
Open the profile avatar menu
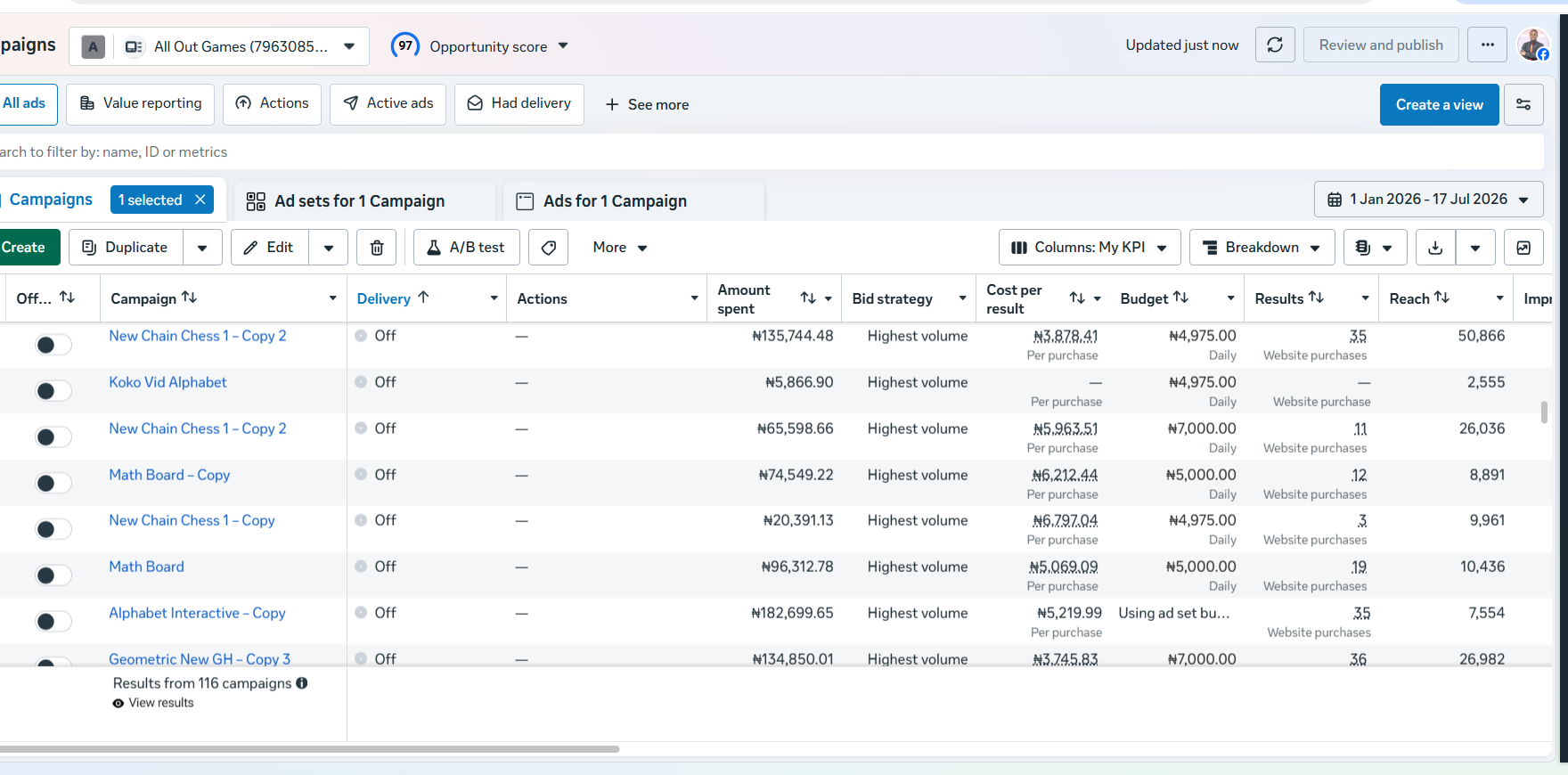tap(1533, 45)
